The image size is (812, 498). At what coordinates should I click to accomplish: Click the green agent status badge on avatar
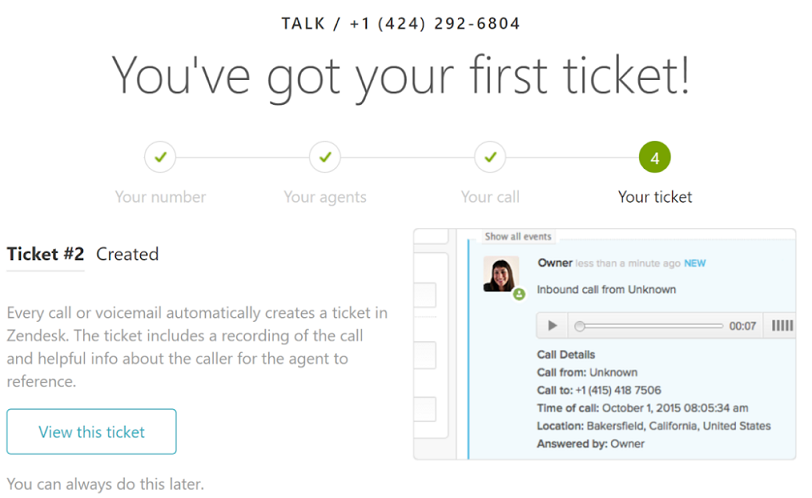point(519,294)
